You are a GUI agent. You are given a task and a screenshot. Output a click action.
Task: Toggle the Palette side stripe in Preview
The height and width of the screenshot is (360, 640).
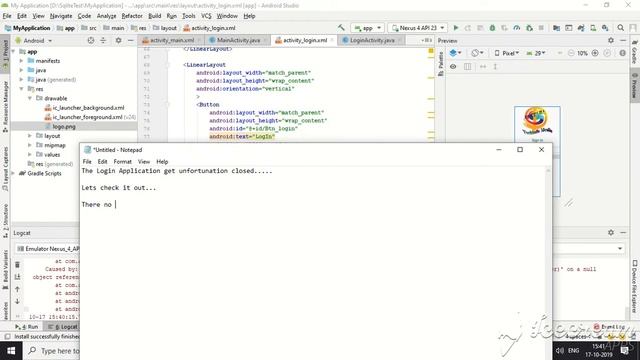point(441,64)
